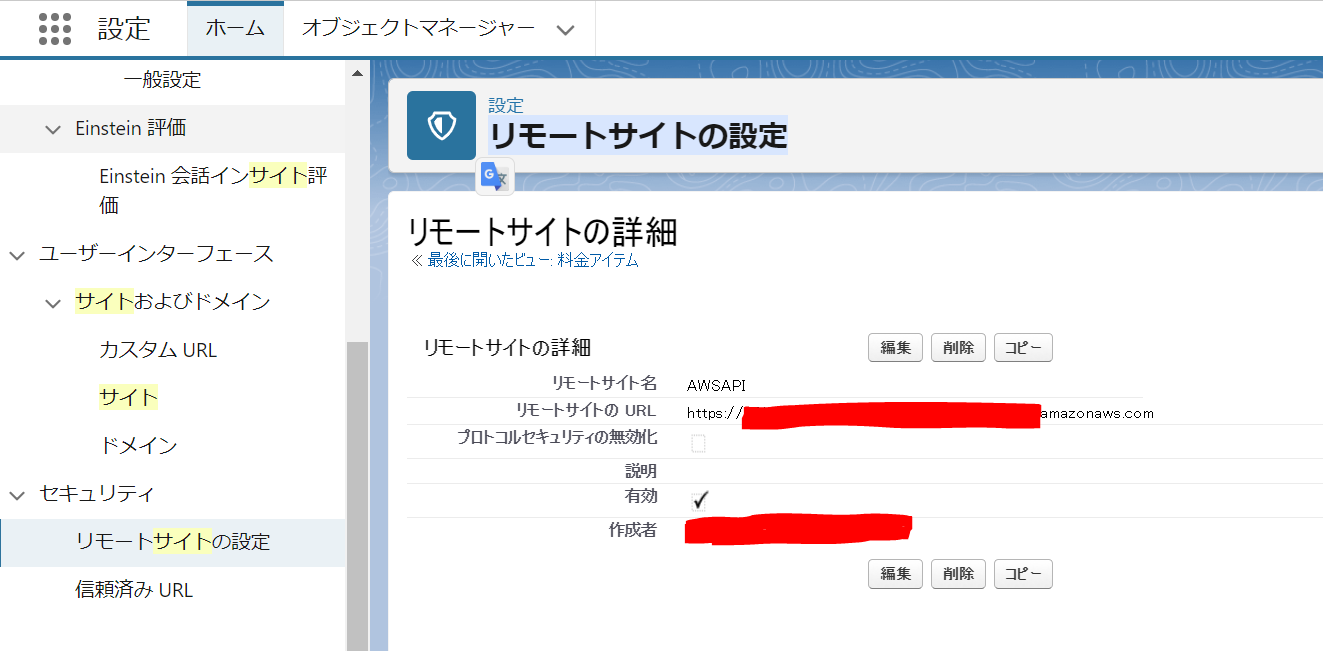Click the sidebar scrollbar thumb
Viewport: 1323px width, 651px height.
click(357, 495)
